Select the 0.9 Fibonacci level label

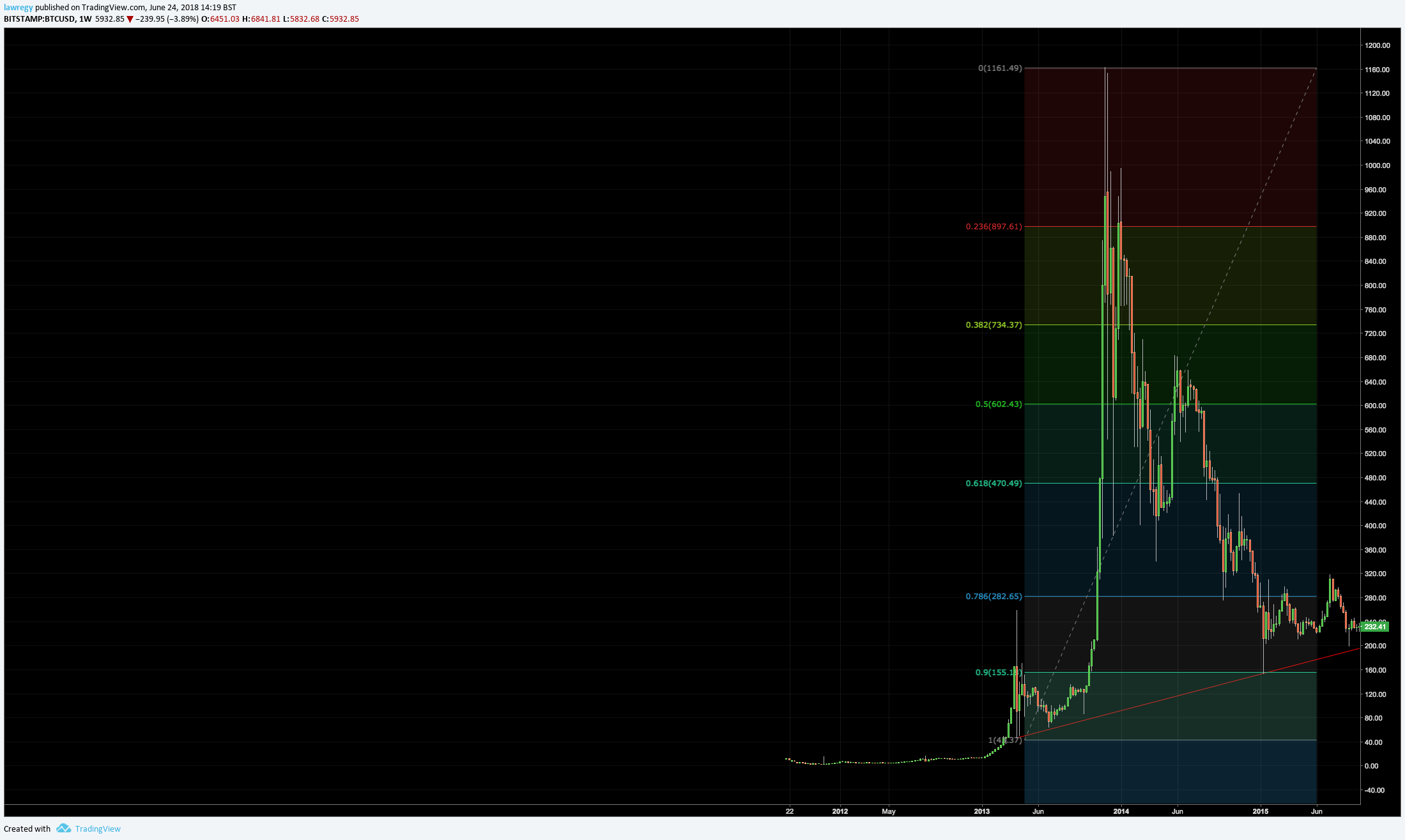(999, 672)
